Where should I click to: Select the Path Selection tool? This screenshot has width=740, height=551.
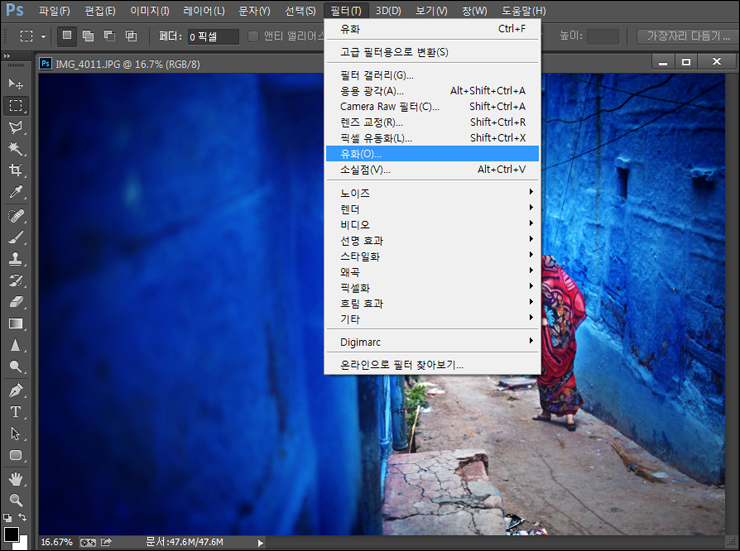(15, 434)
